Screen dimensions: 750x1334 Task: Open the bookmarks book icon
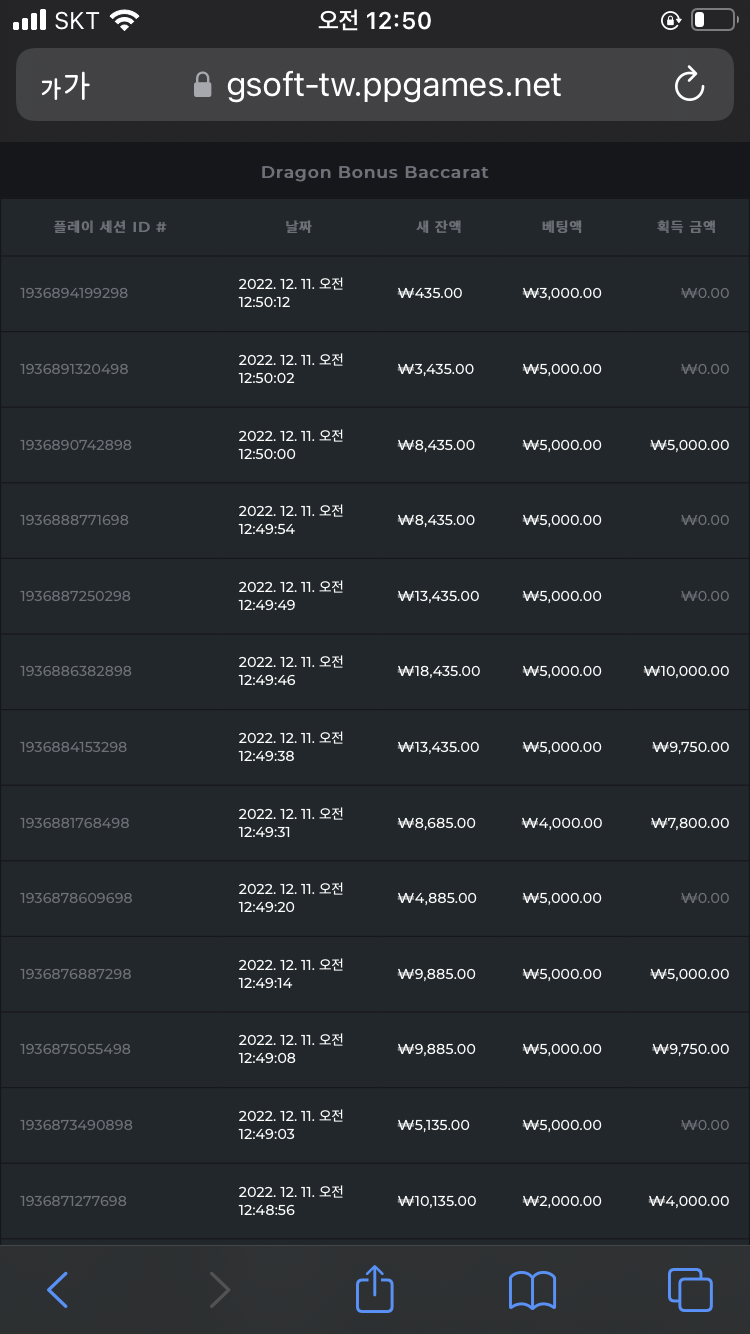532,1290
